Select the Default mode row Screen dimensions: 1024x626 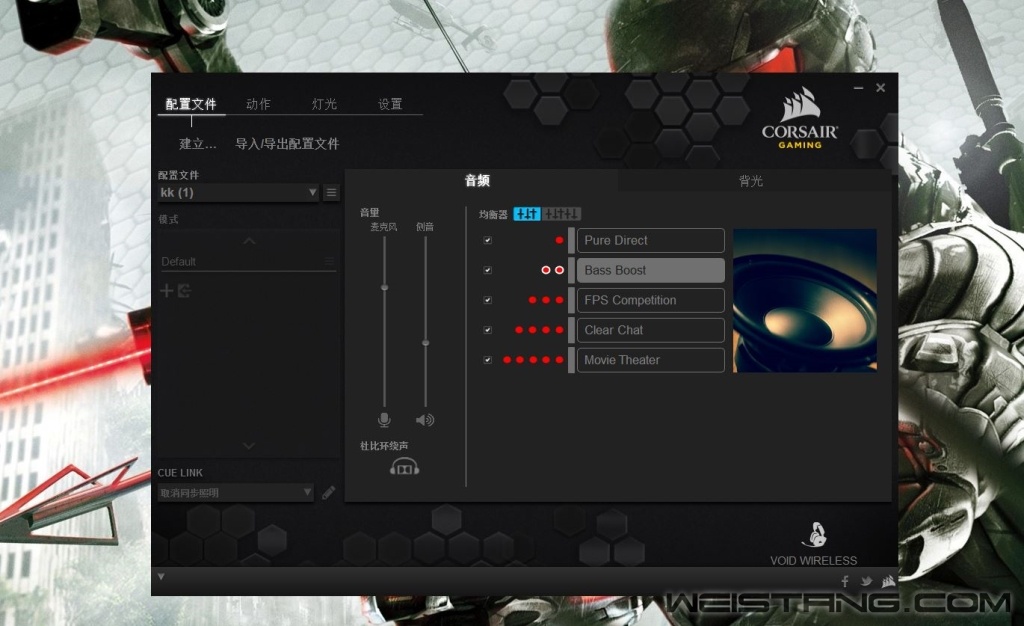[248, 262]
